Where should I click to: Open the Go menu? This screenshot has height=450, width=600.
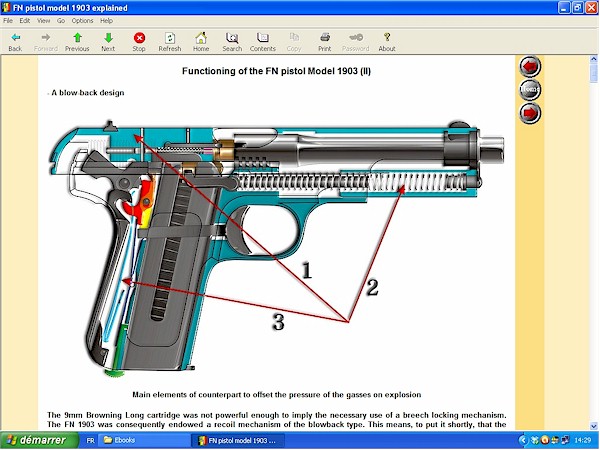coord(61,21)
